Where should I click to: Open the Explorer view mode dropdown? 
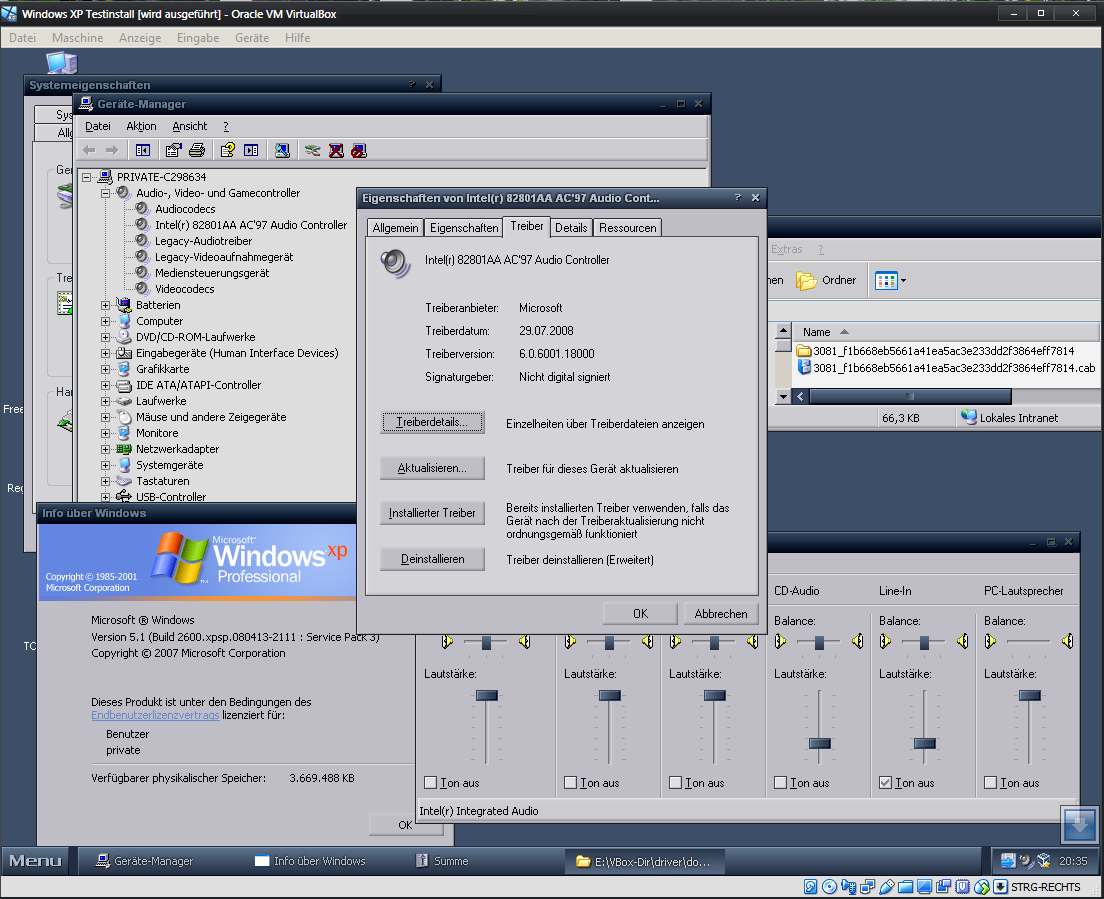coord(903,280)
